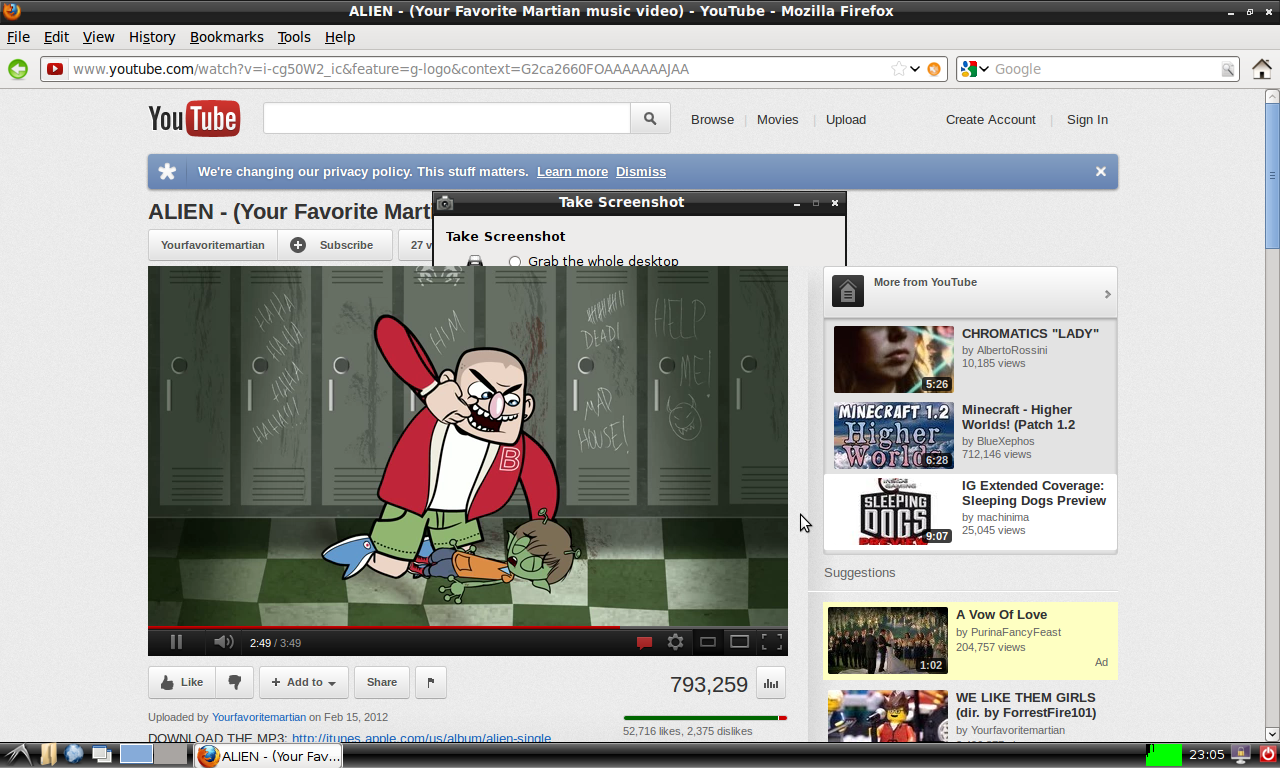Click the YouTube search input field
Screen dimensions: 1280x768
(x=447, y=118)
